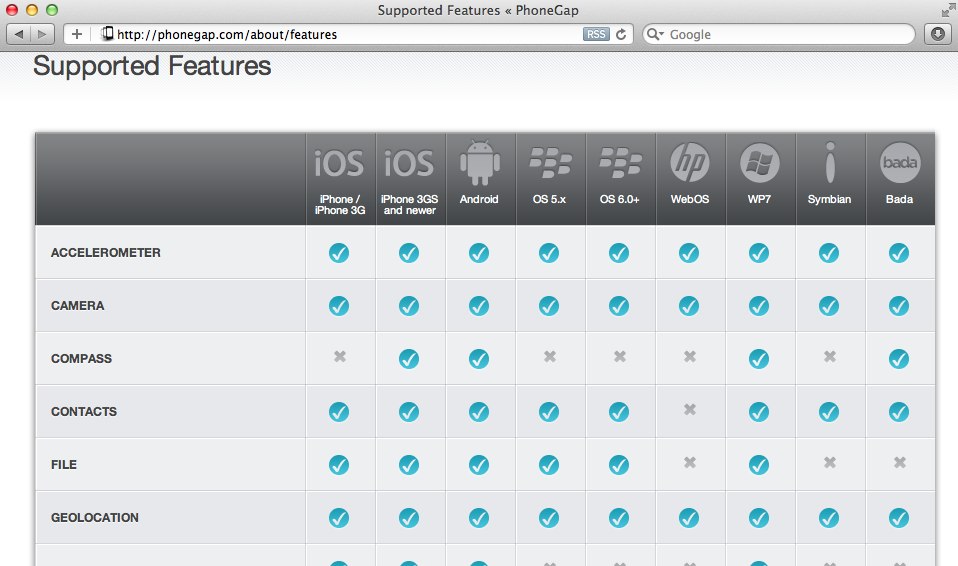Click the OS 5.x column label
The height and width of the screenshot is (566, 958).
click(549, 199)
